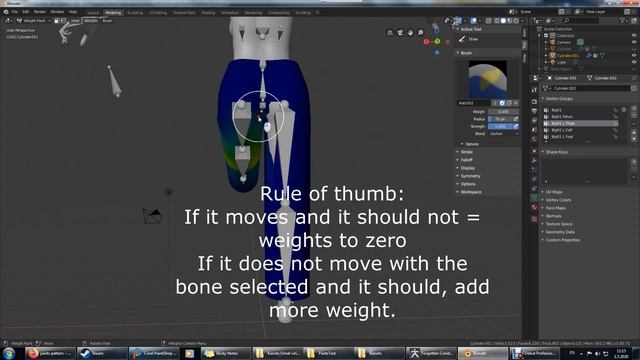Open the Tool properties tab icon
The image size is (640, 360).
point(534,90)
